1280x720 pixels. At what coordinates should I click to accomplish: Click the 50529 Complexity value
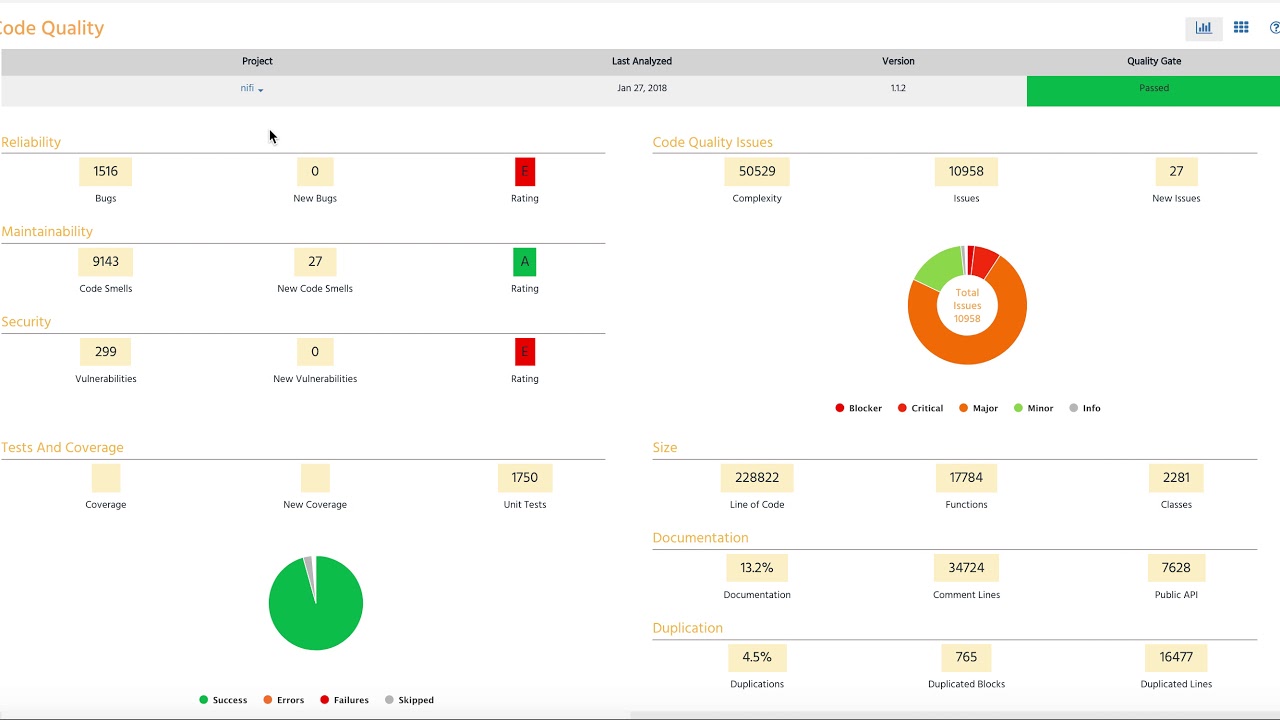(757, 172)
